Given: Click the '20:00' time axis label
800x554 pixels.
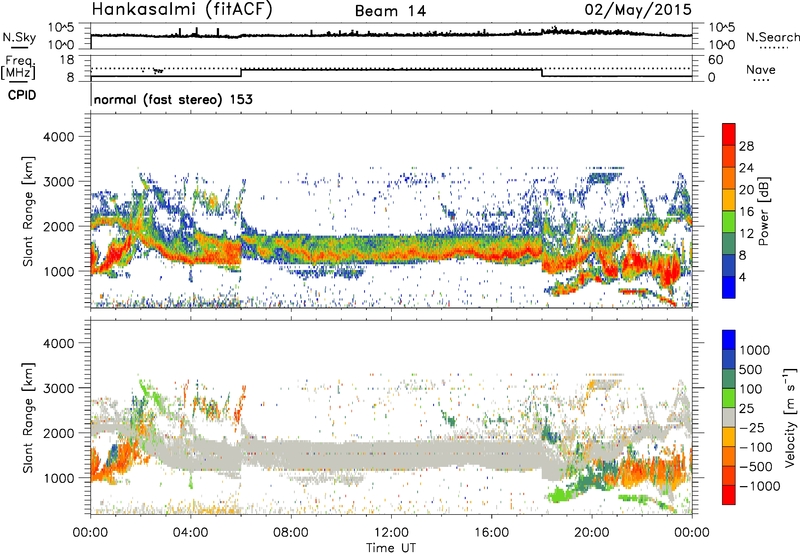Looking at the screenshot, I should tap(591, 533).
